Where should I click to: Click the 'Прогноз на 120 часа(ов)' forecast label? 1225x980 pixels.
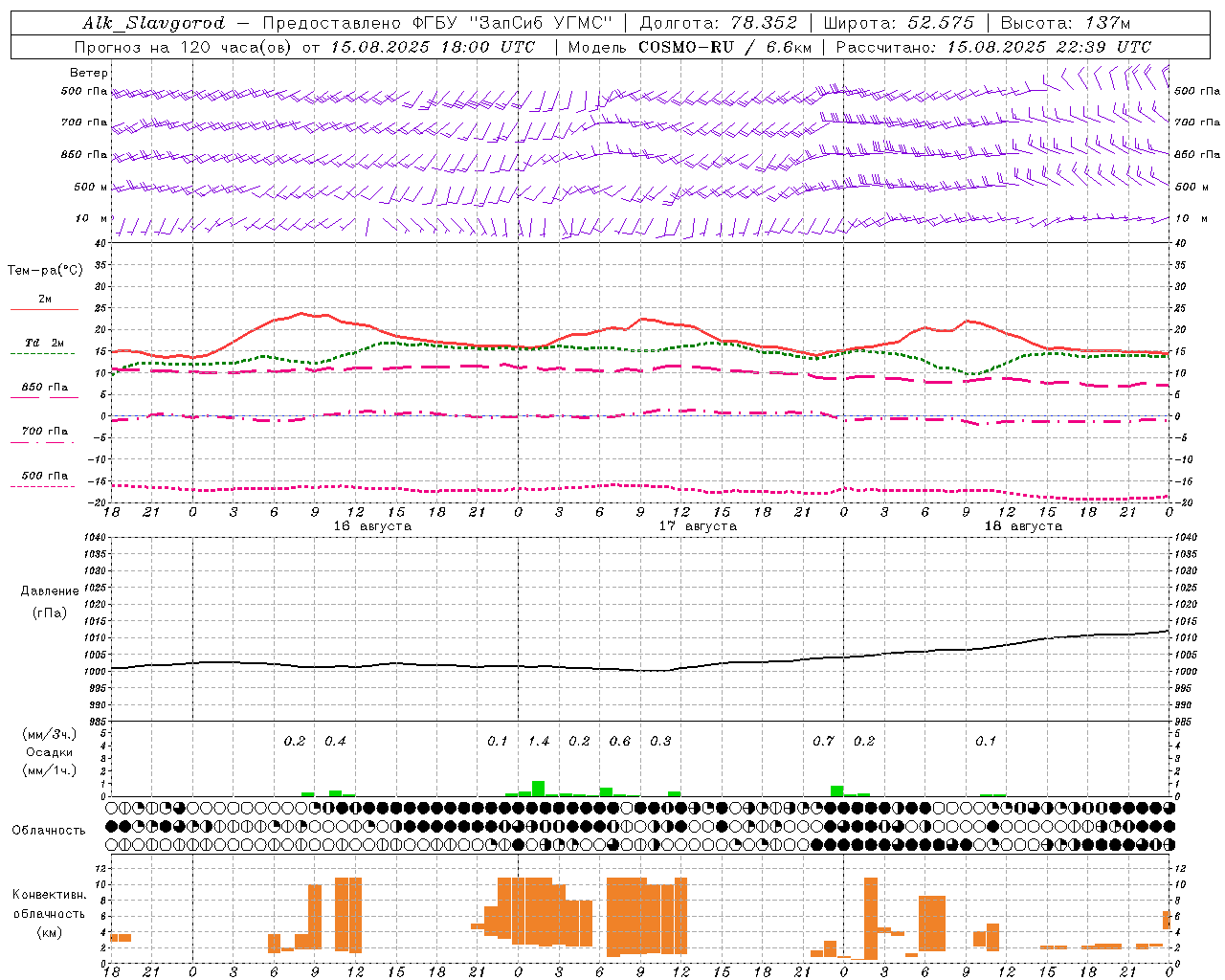click(x=184, y=47)
